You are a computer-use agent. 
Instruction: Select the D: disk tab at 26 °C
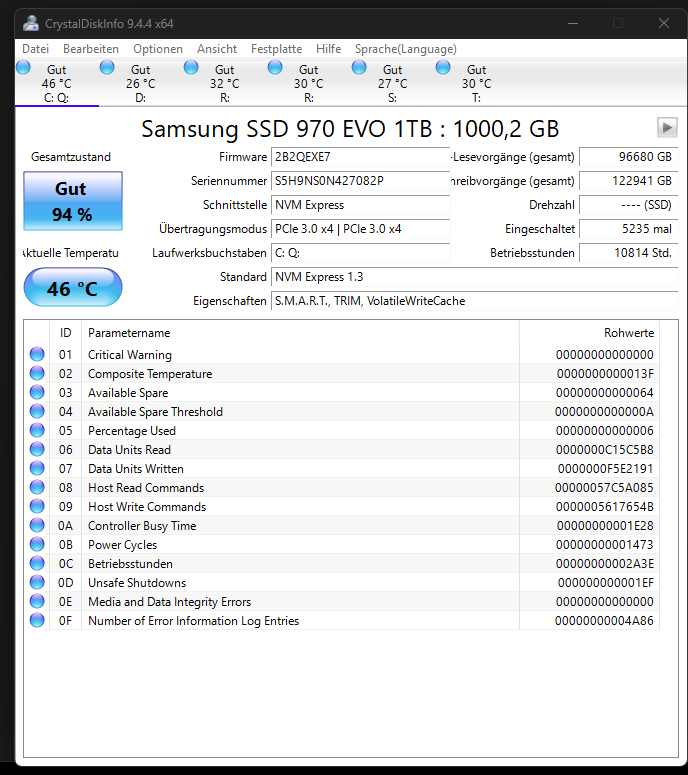pyautogui.click(x=140, y=83)
